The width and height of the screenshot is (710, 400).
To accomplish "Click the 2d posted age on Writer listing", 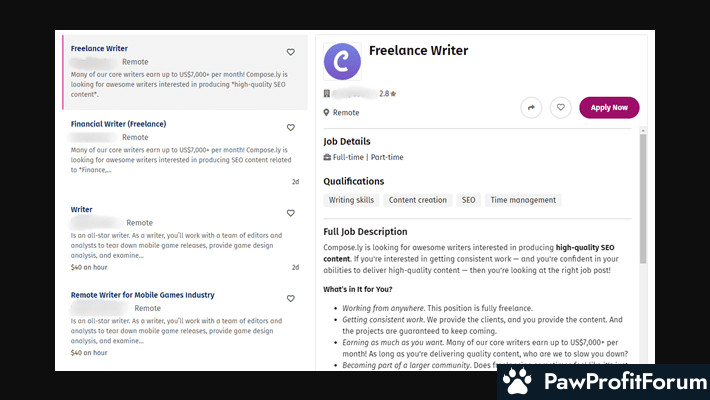I will click(x=295, y=267).
